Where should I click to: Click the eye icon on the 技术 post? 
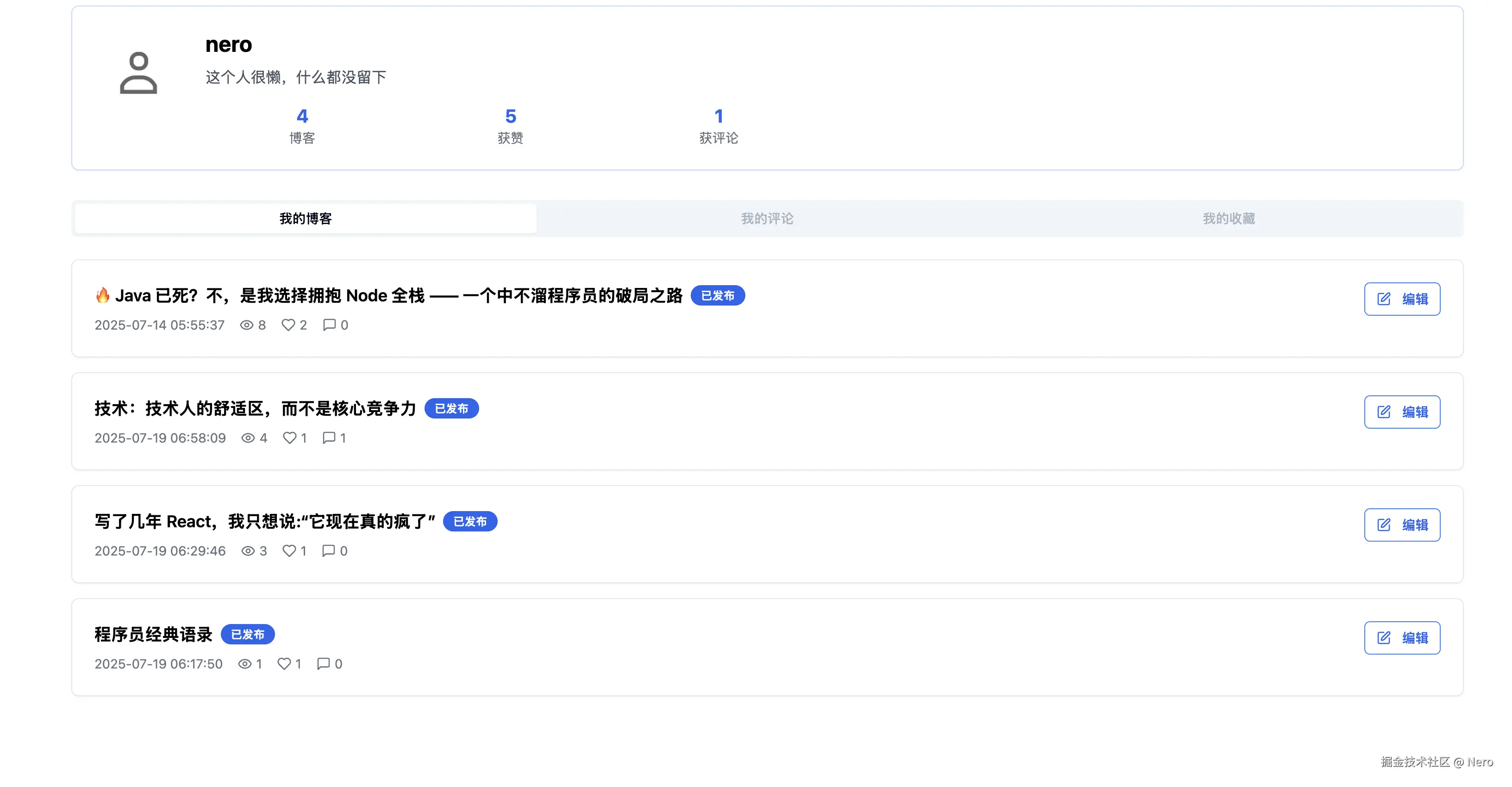(248, 438)
